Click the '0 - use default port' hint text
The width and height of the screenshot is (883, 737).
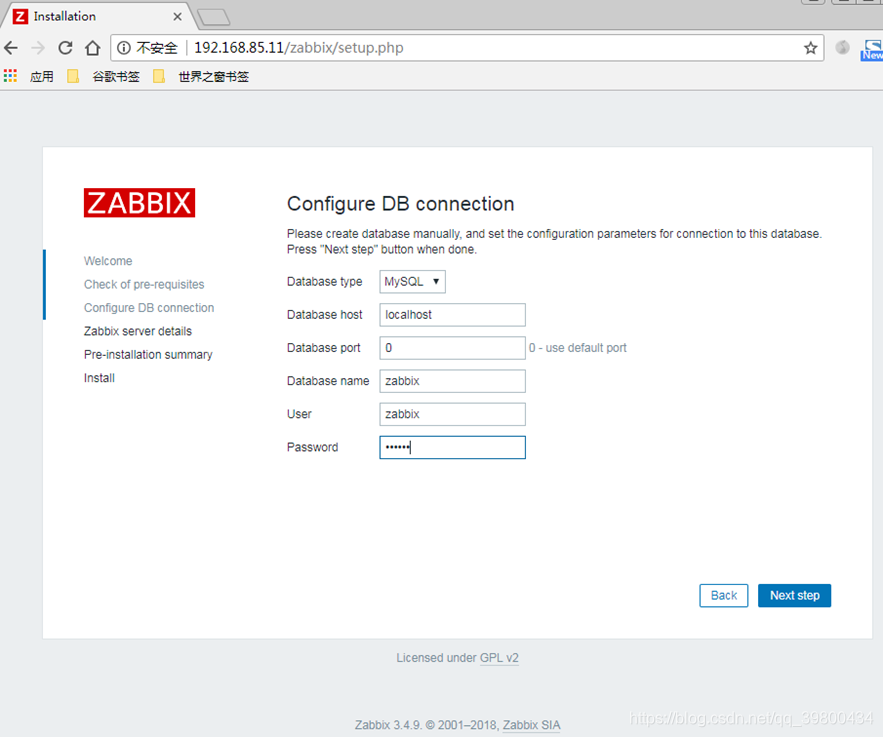[577, 348]
